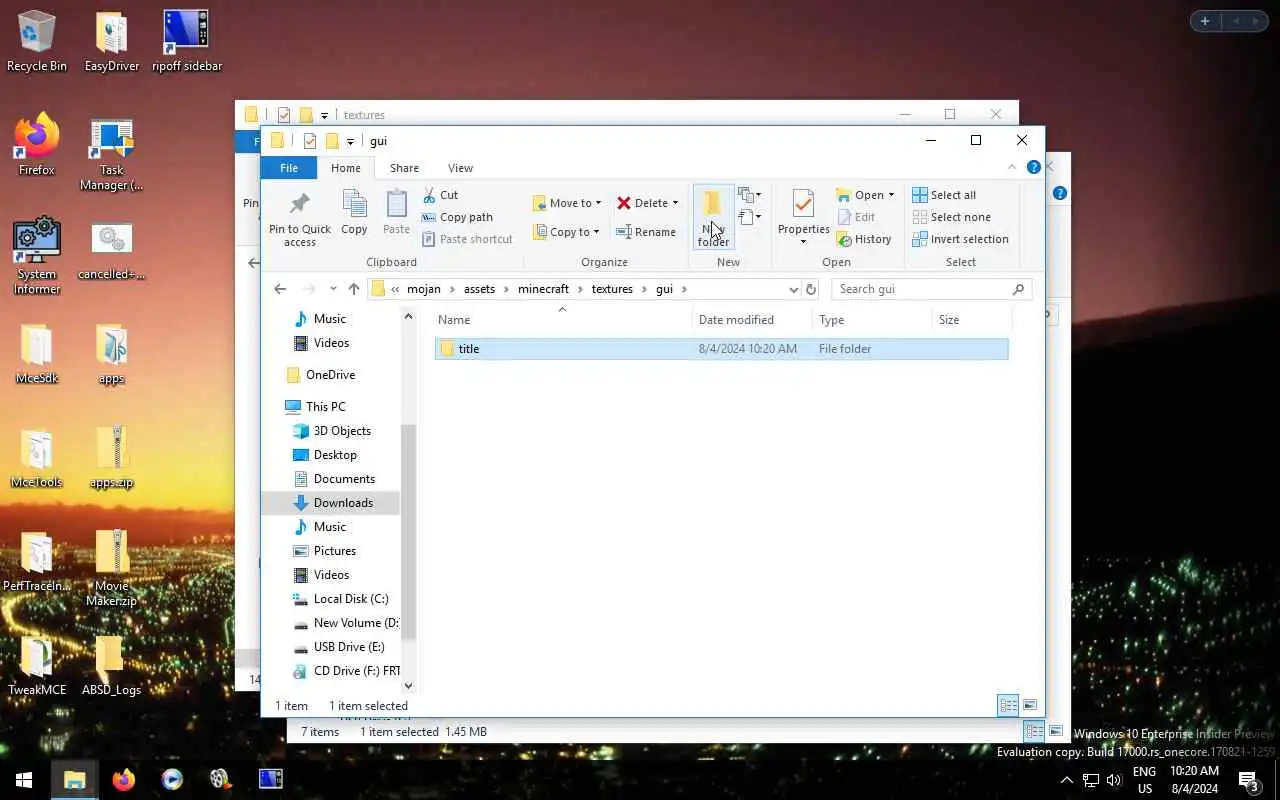Open the Open button dropdown arrow
The height and width of the screenshot is (800, 1280).
(x=891, y=195)
